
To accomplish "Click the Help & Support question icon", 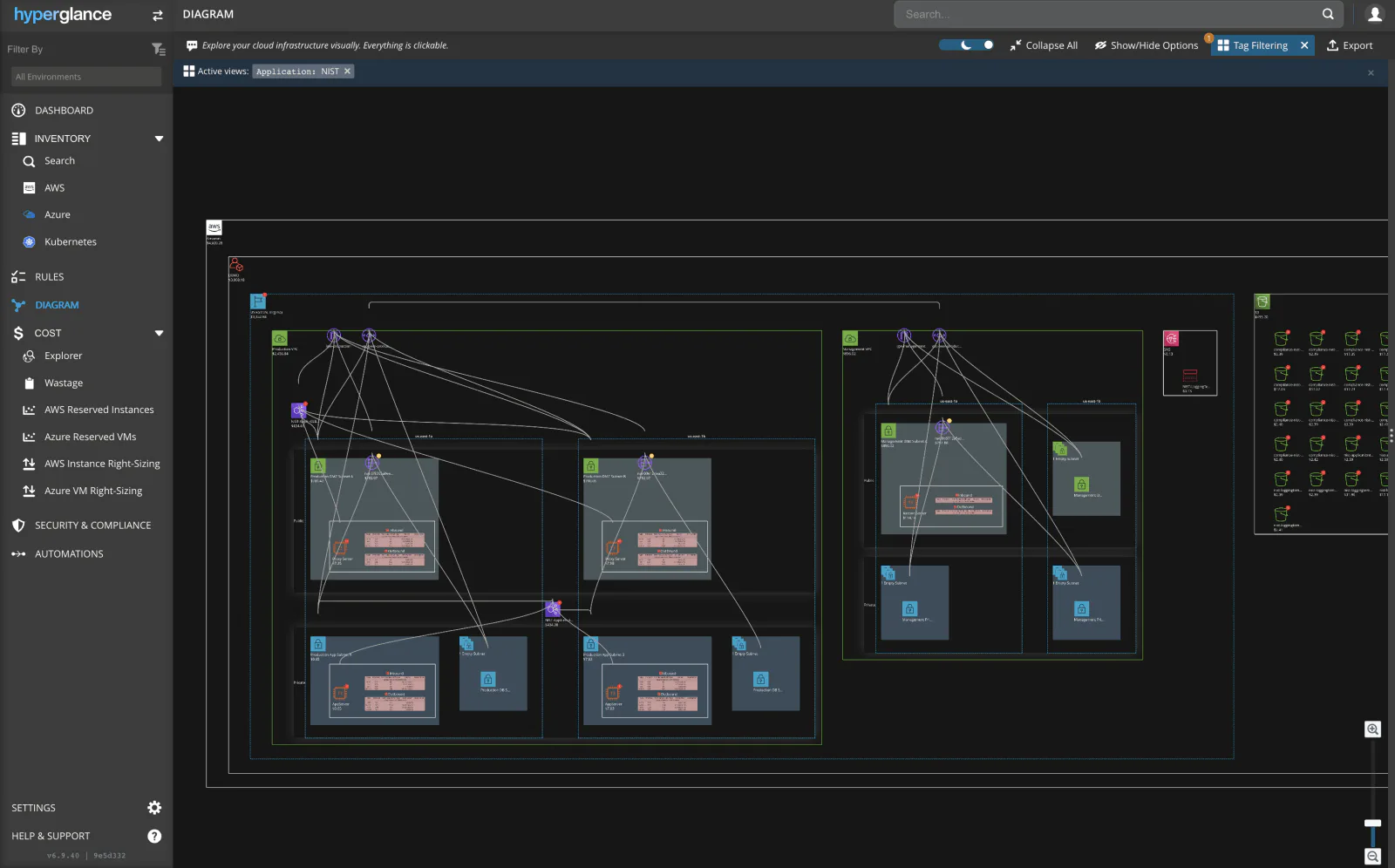I will pos(154,836).
